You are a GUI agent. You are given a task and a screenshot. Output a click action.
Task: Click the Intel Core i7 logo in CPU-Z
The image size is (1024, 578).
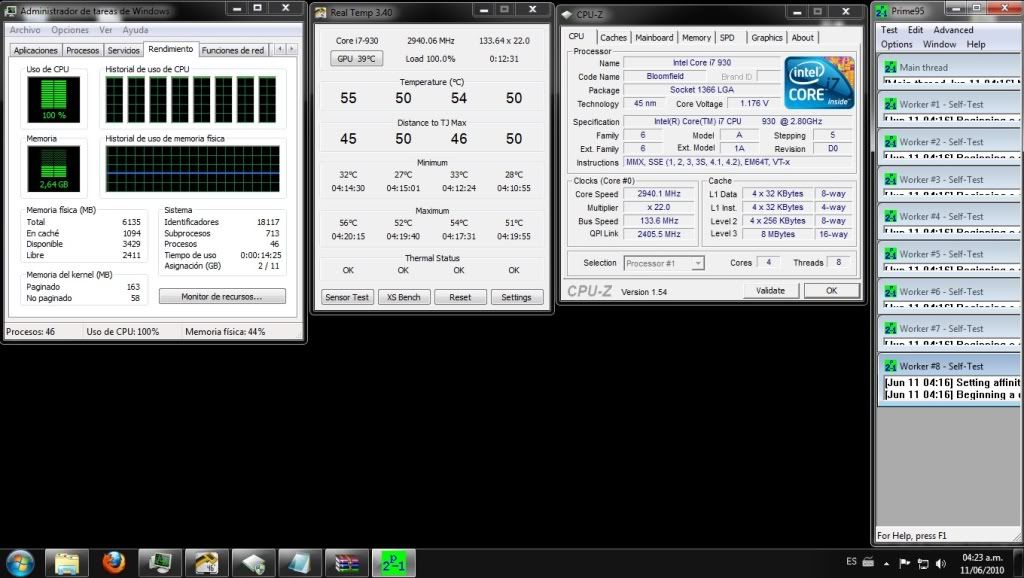coord(819,83)
